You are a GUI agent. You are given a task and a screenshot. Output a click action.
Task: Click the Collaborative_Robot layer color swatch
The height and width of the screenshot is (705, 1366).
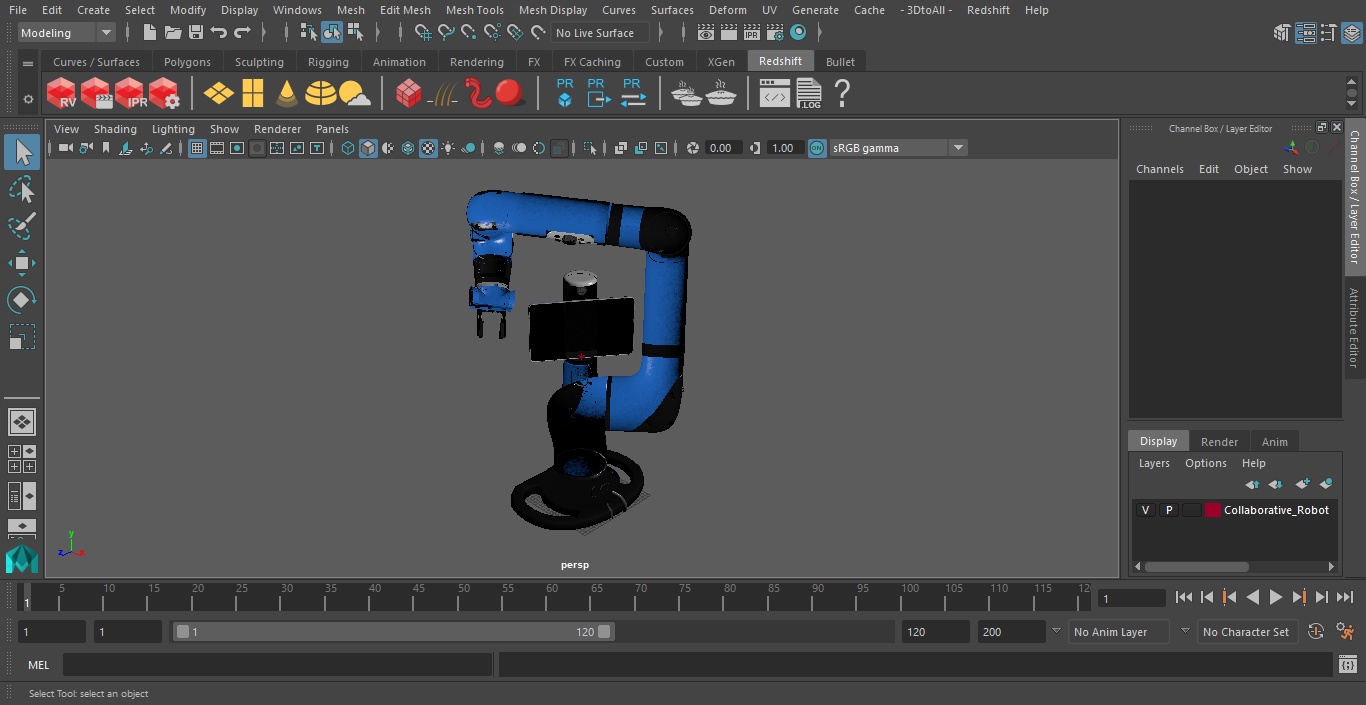[x=1213, y=510]
